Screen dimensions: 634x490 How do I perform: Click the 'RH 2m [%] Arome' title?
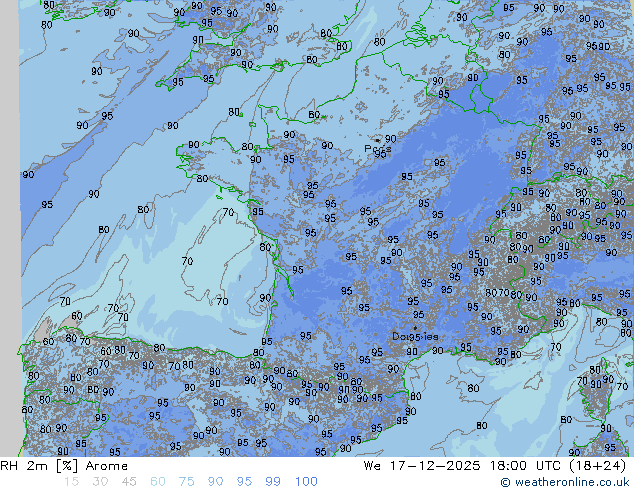[64, 466]
